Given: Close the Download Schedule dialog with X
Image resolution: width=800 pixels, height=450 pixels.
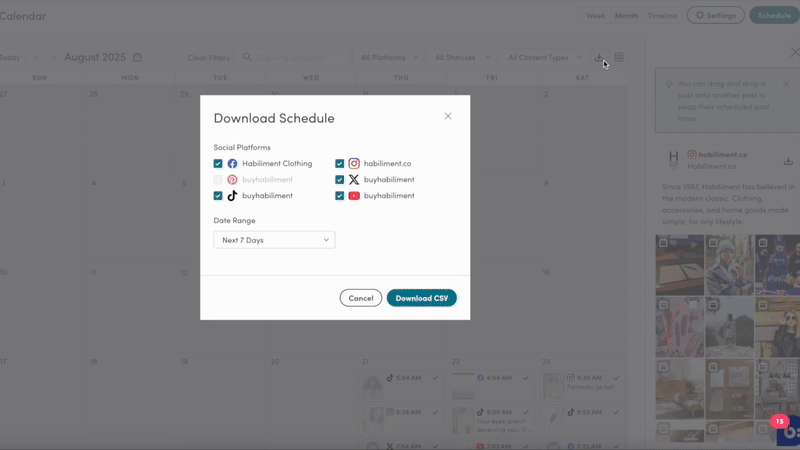Looking at the screenshot, I should [x=448, y=116].
